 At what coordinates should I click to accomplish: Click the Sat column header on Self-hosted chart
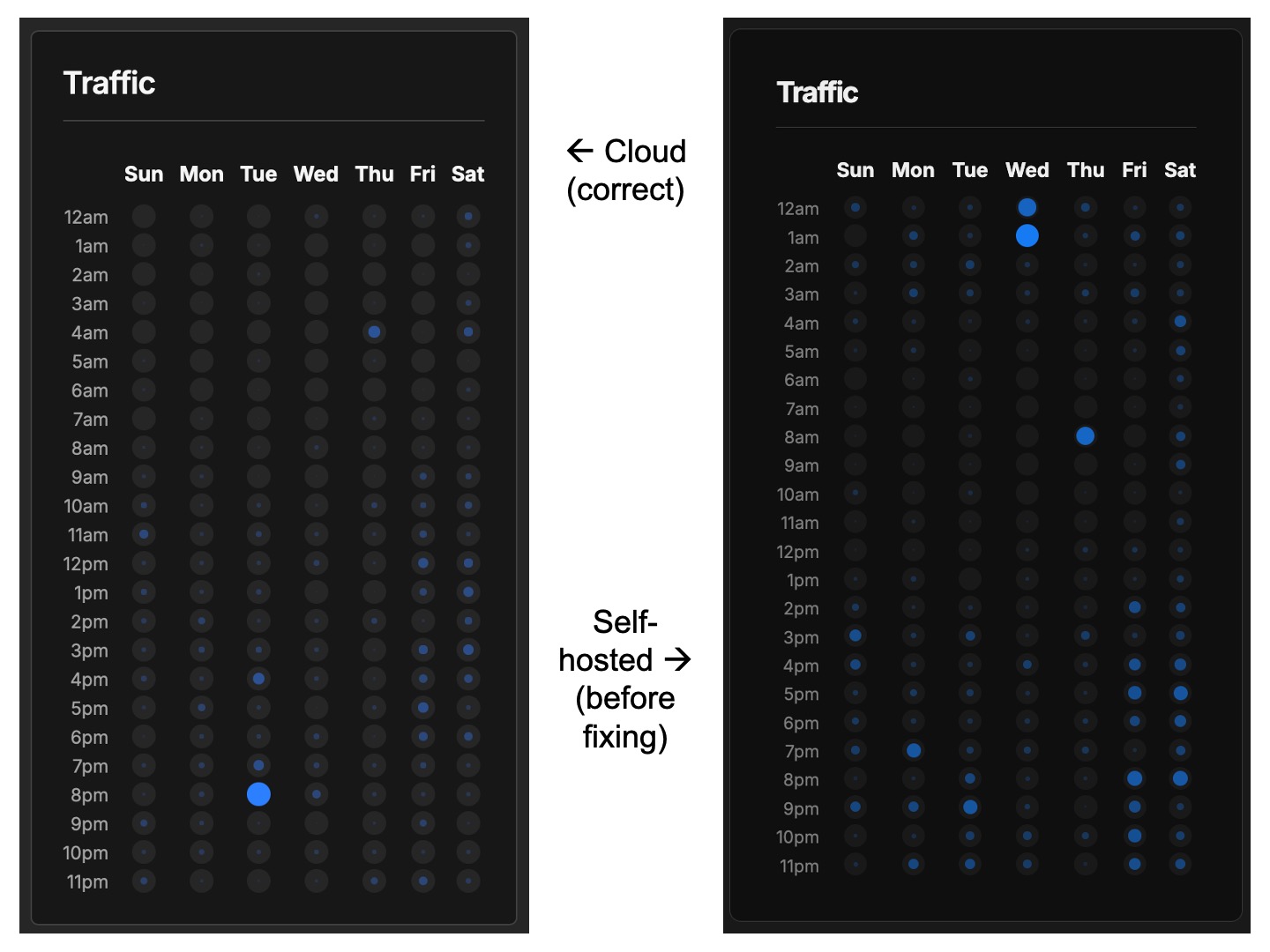coord(1180,170)
